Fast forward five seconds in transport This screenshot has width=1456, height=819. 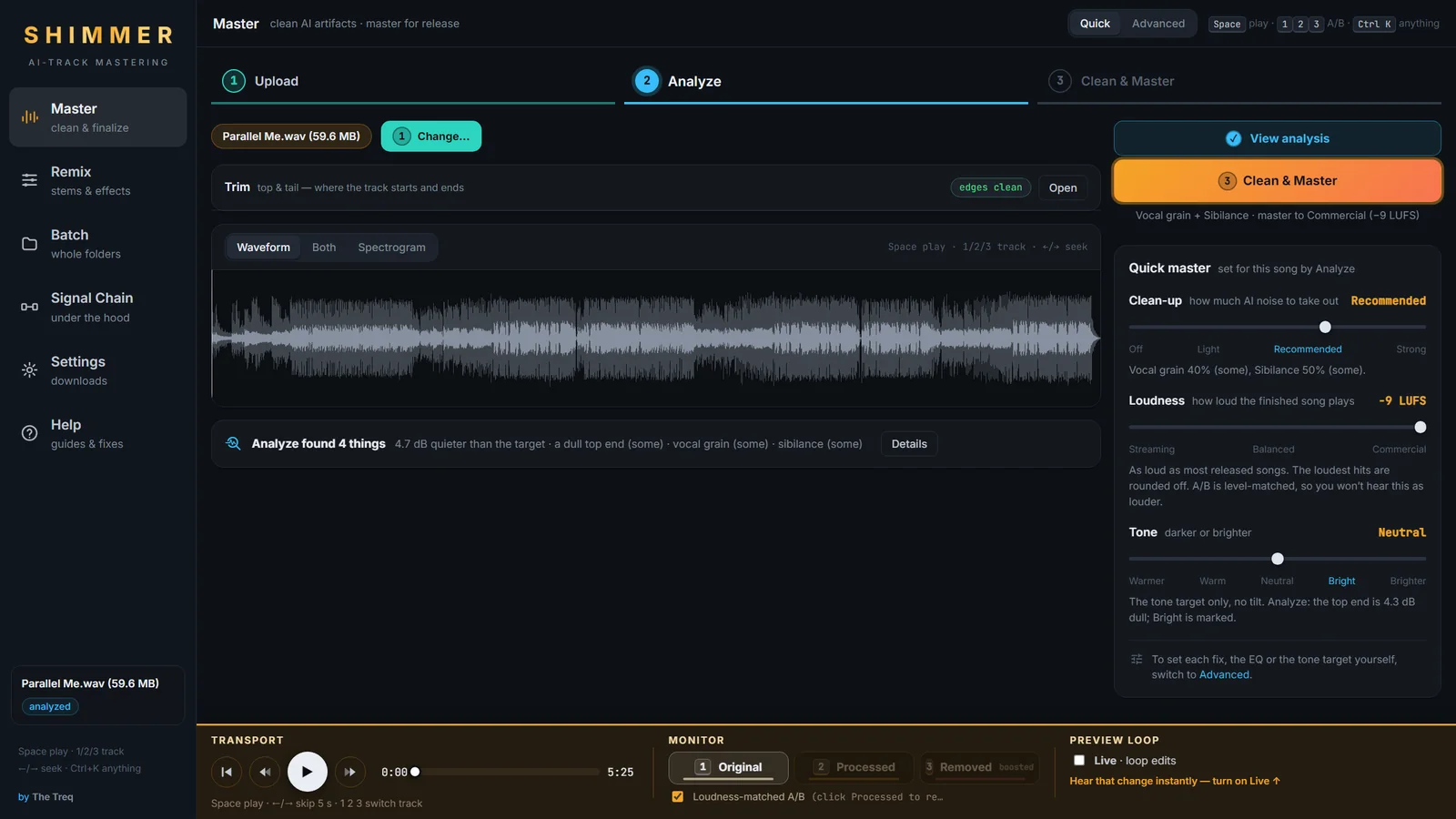point(350,772)
